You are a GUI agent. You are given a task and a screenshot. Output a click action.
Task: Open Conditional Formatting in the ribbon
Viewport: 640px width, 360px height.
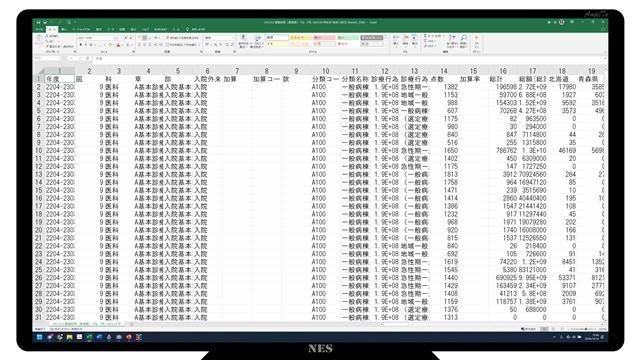point(243,41)
